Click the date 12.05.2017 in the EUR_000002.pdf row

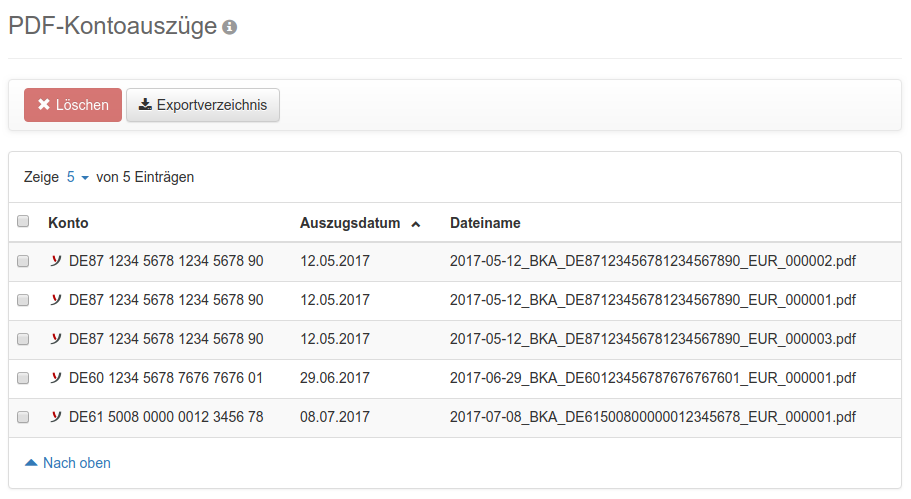335,261
